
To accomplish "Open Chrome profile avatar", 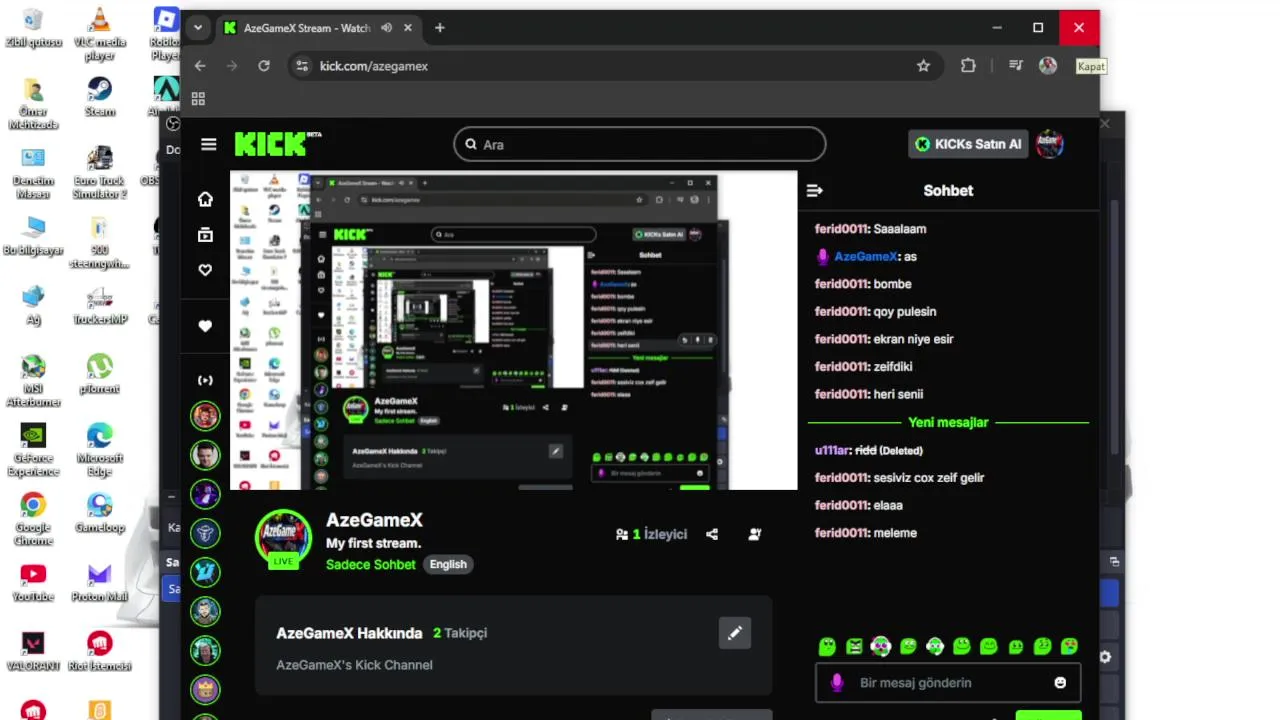I will click(1048, 66).
